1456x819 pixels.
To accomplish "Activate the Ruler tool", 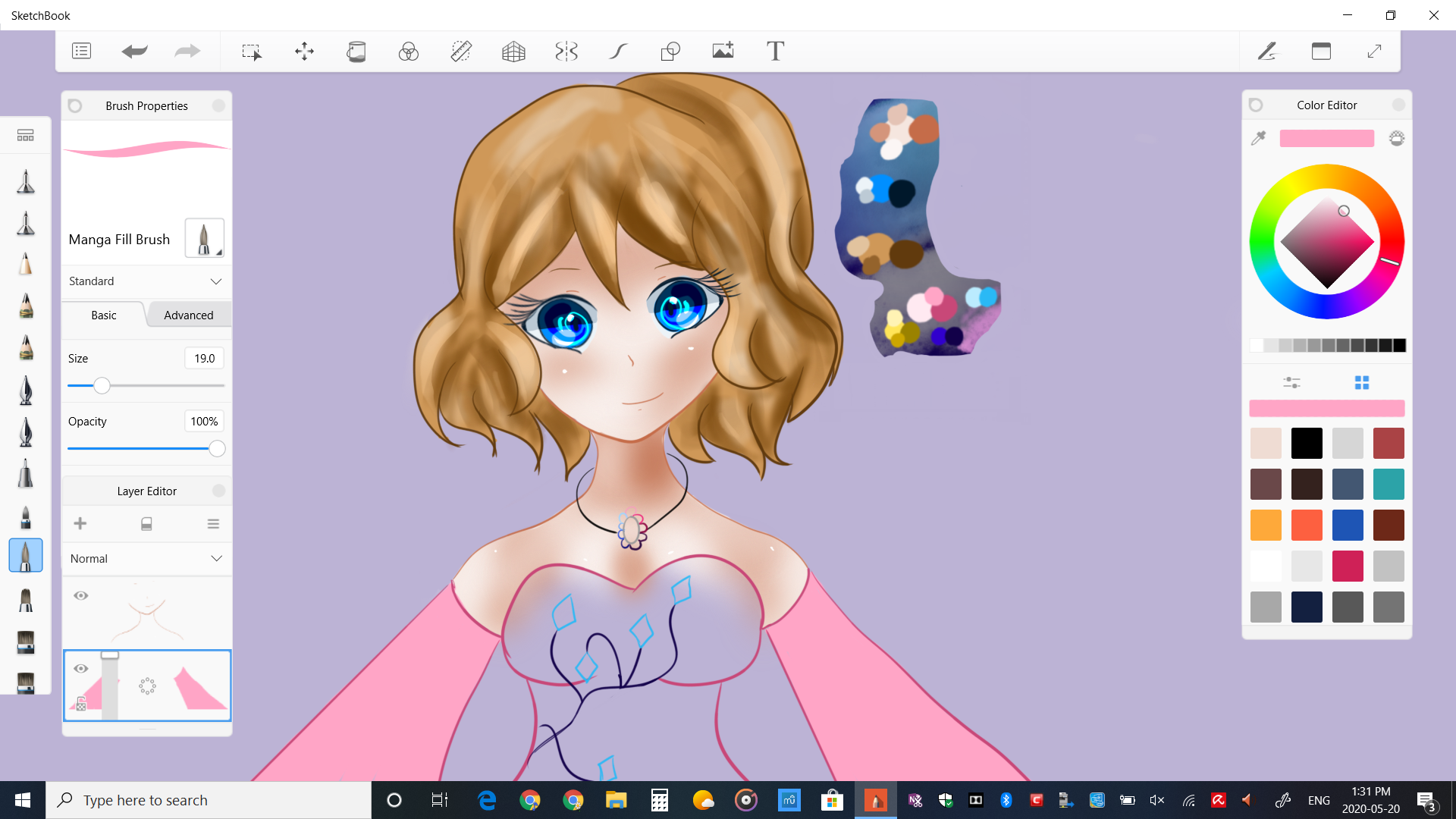I will pyautogui.click(x=461, y=51).
